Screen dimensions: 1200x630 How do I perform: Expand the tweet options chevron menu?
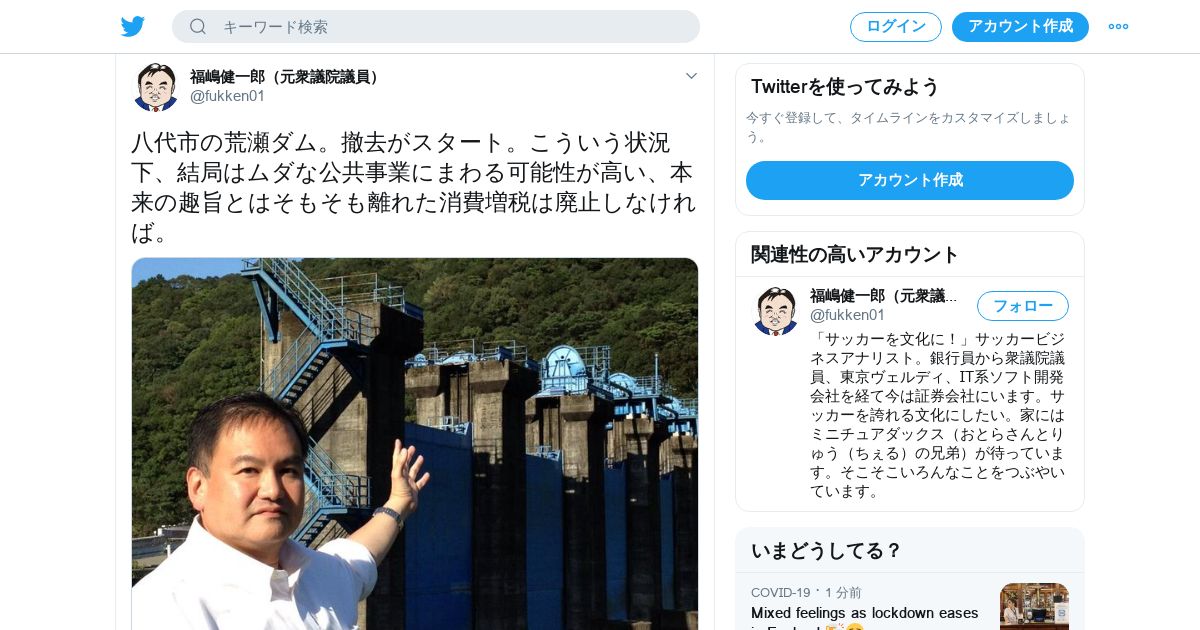691,76
